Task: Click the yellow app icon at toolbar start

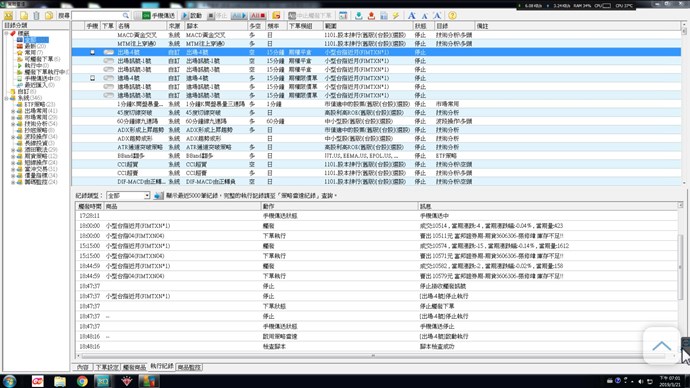Action: [8, 15]
